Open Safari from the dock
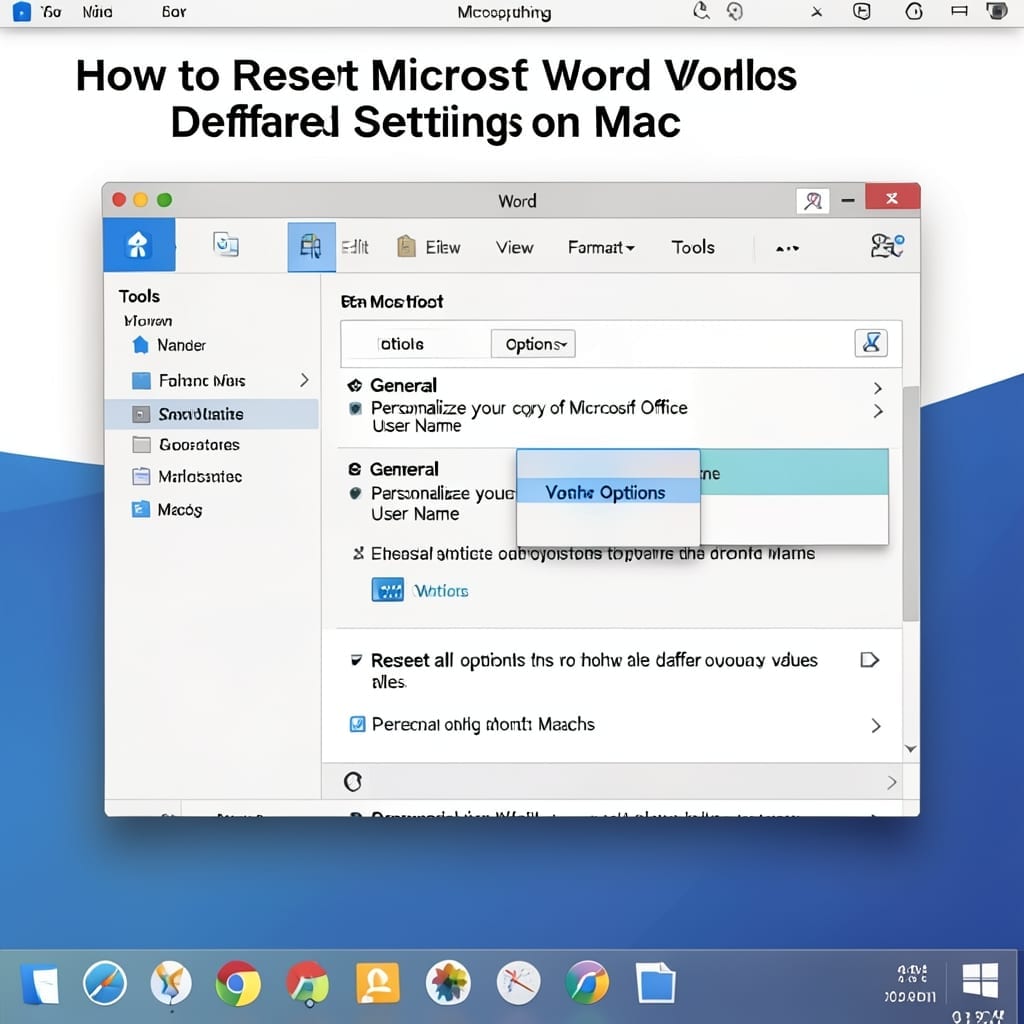Viewport: 1024px width, 1024px height. click(104, 983)
